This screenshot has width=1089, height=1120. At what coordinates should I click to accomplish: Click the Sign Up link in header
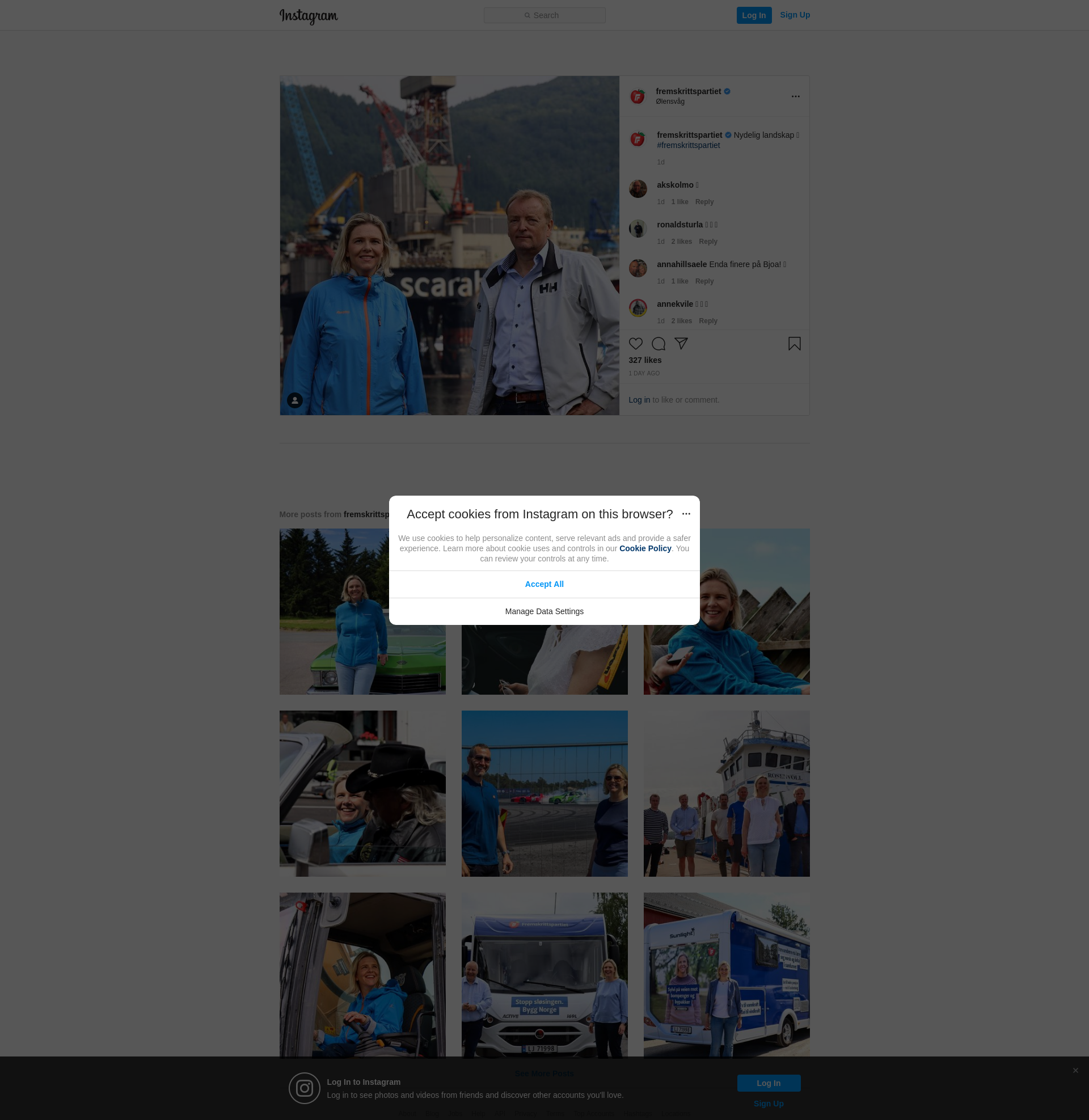795,15
